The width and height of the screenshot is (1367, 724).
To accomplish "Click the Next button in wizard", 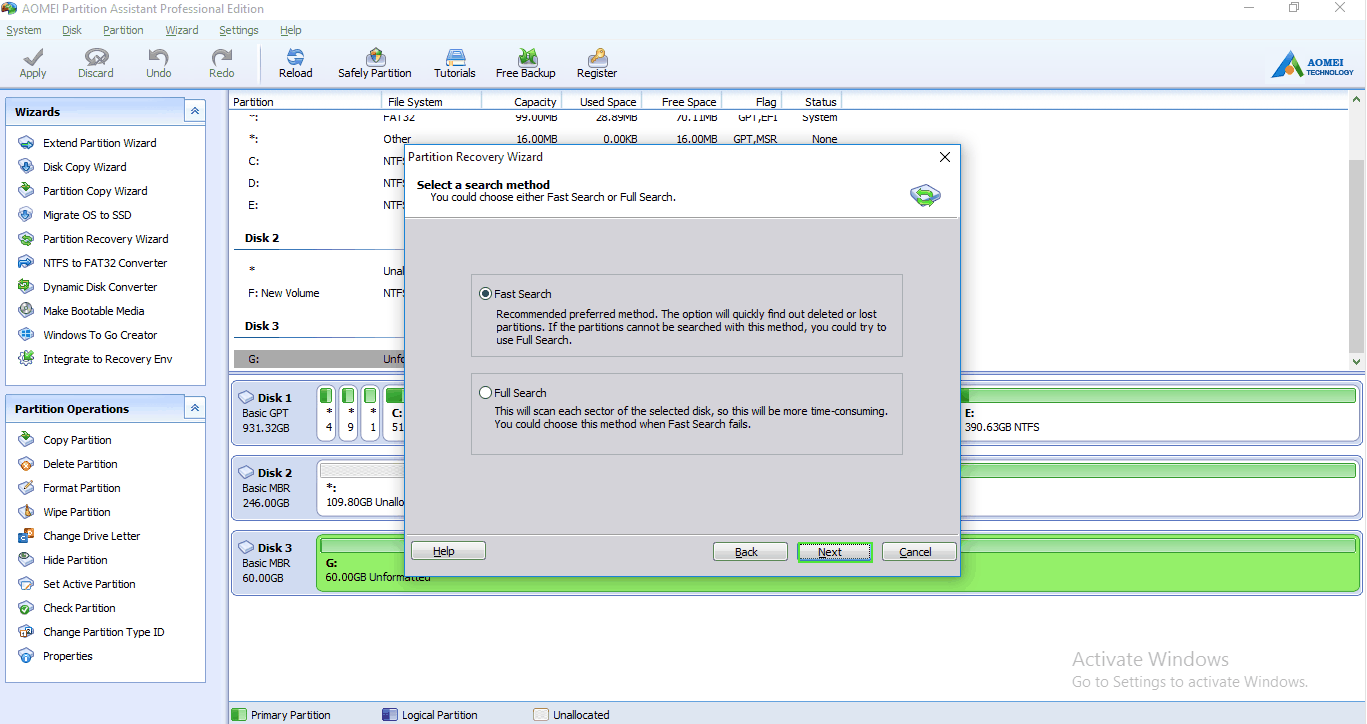I will tap(834, 552).
